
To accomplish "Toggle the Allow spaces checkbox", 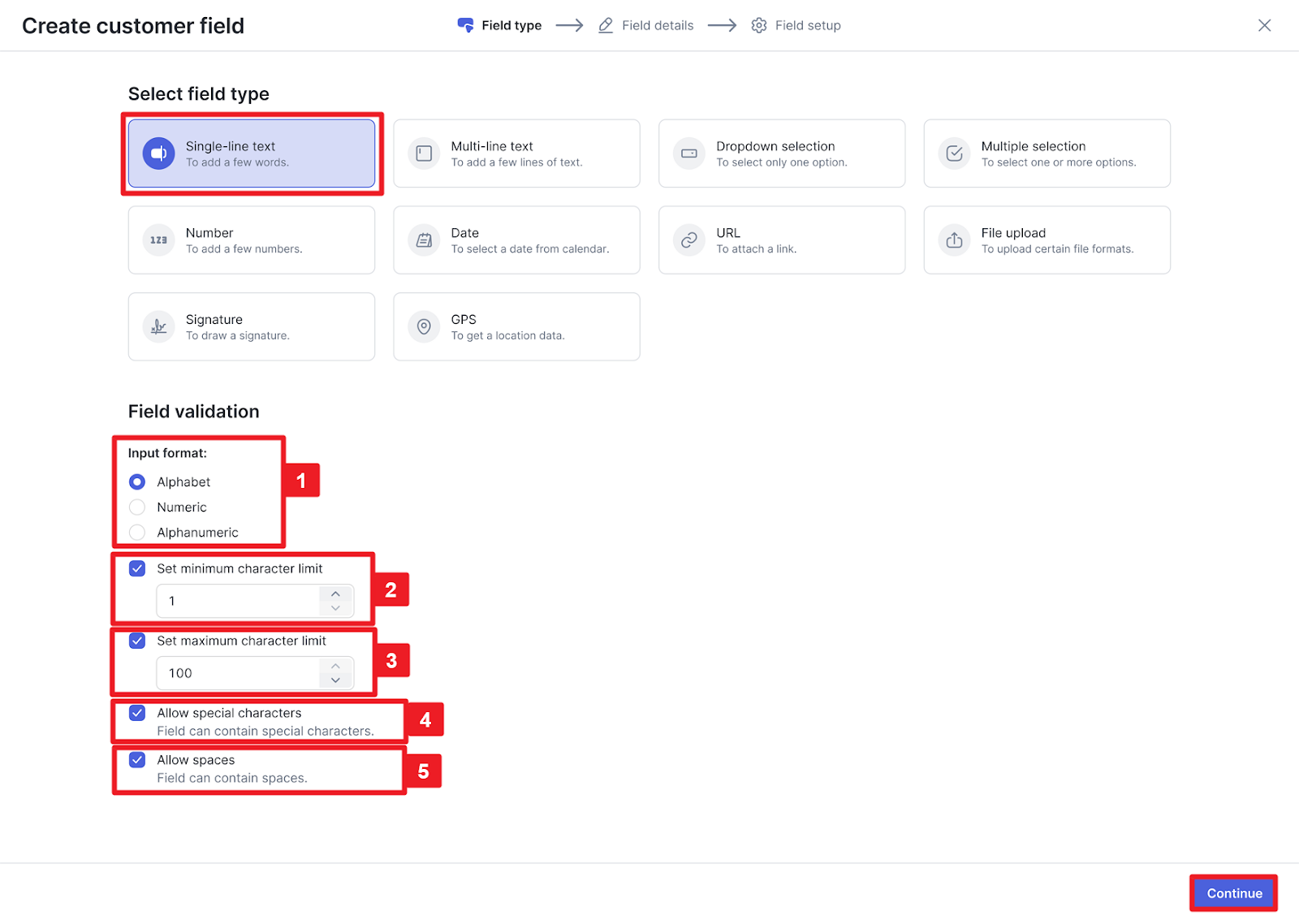I will pos(137,760).
